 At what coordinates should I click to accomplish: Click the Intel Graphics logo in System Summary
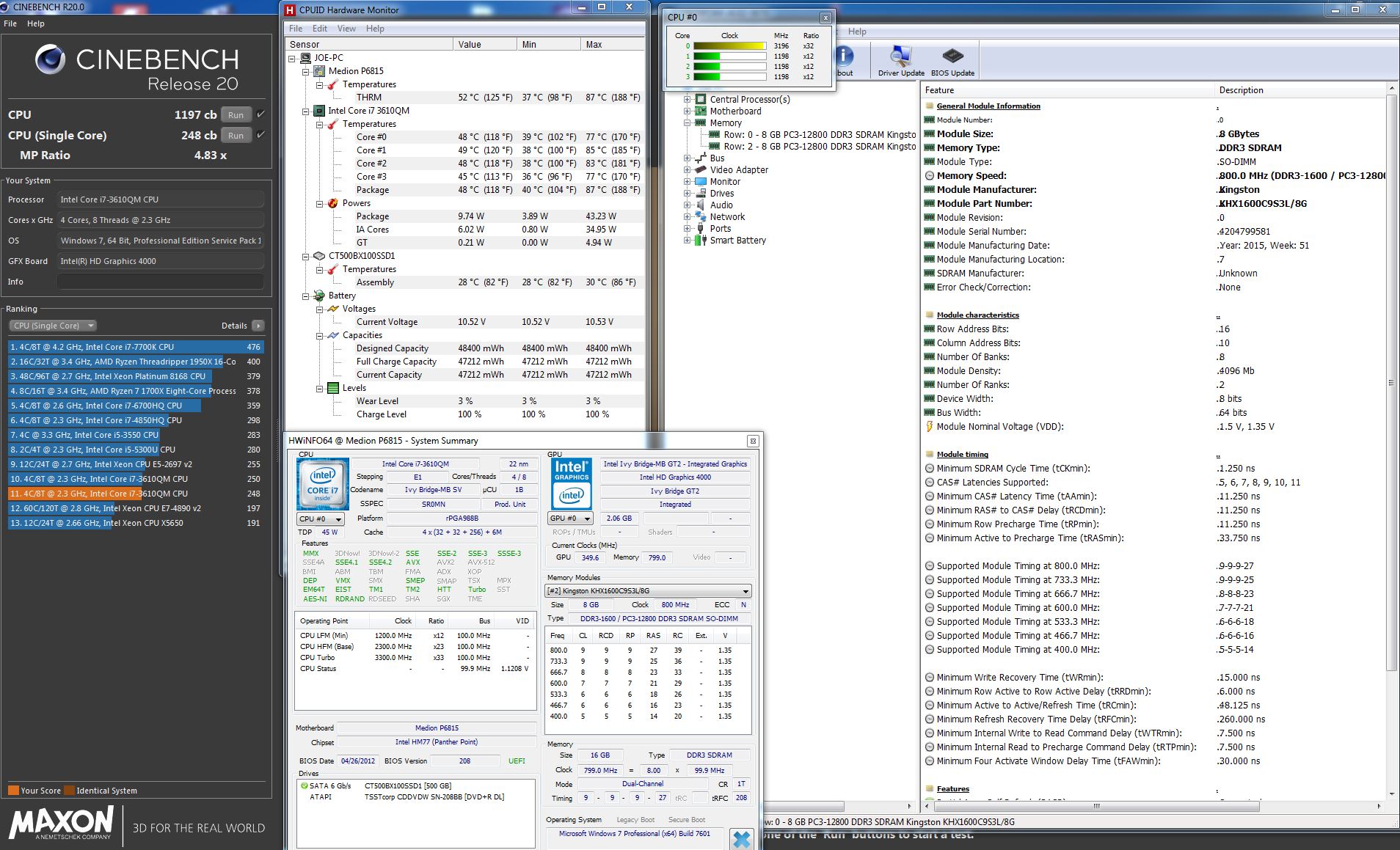tap(572, 484)
